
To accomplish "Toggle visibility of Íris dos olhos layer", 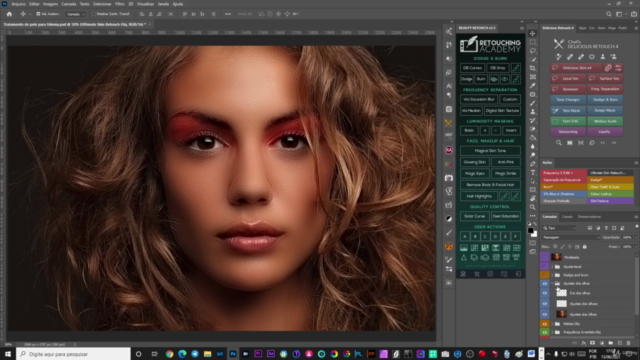I will coord(545,293).
